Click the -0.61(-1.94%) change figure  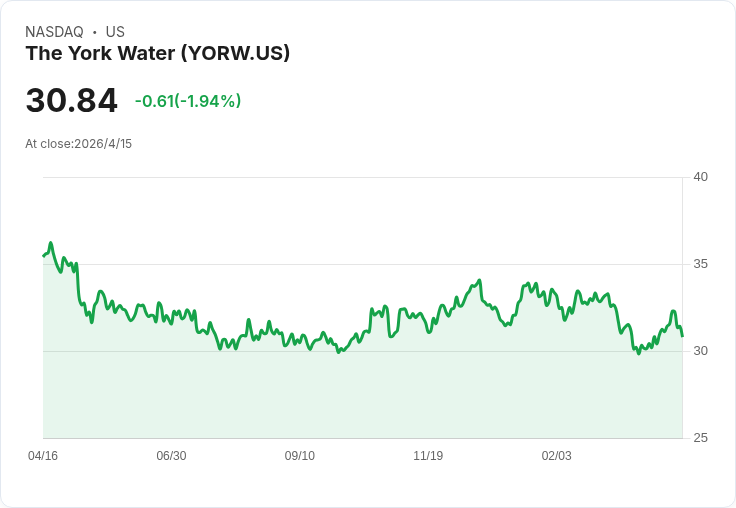coord(188,101)
